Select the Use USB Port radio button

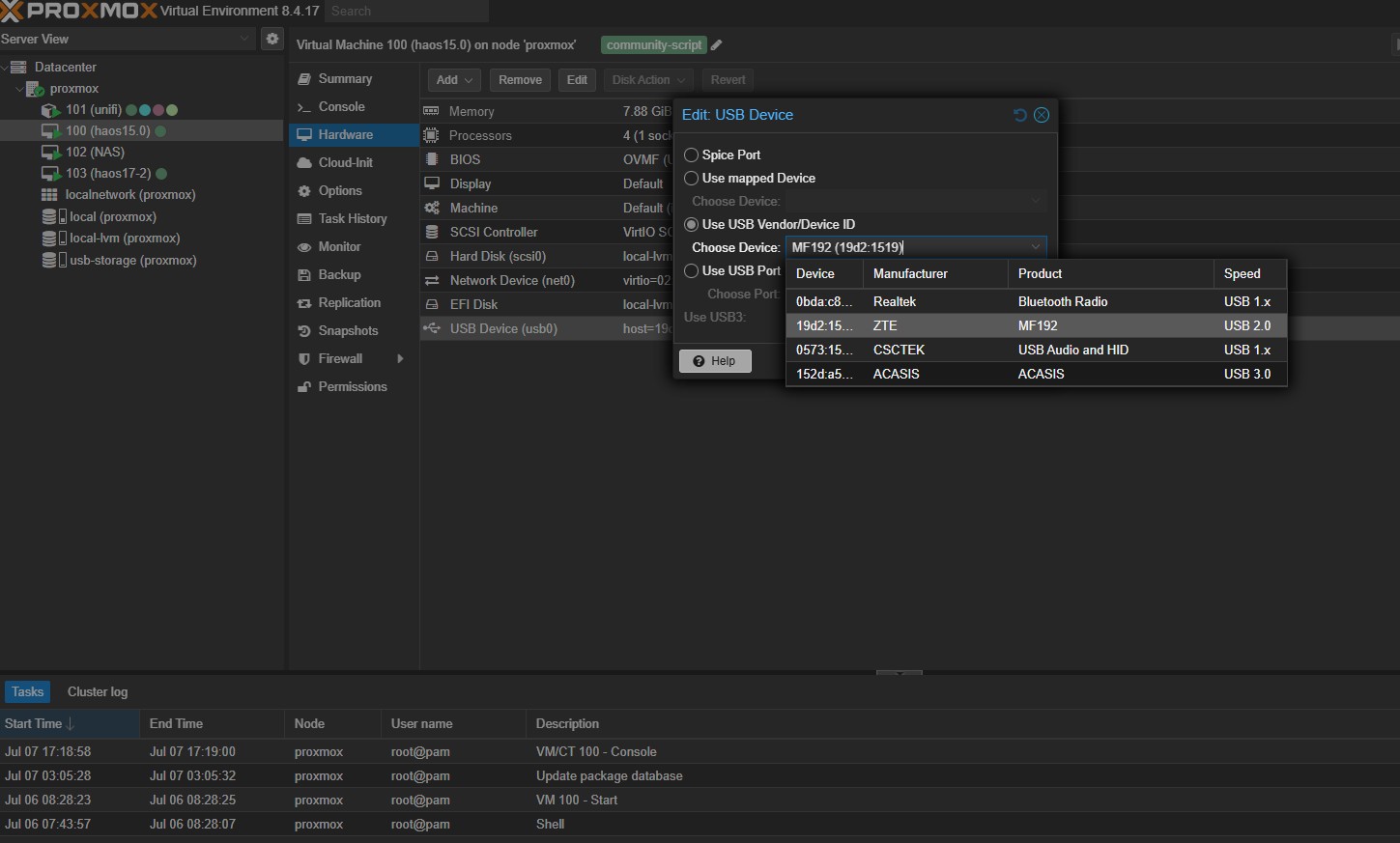tap(691, 270)
